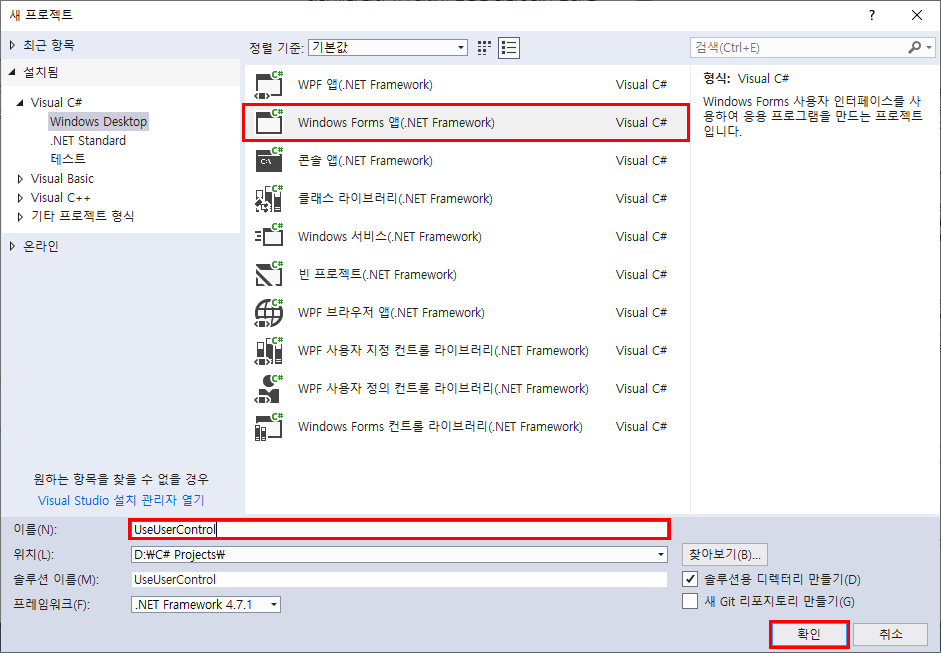Click the 찾아보기(B)... button
Screen dimensions: 941x653
[x=724, y=555]
